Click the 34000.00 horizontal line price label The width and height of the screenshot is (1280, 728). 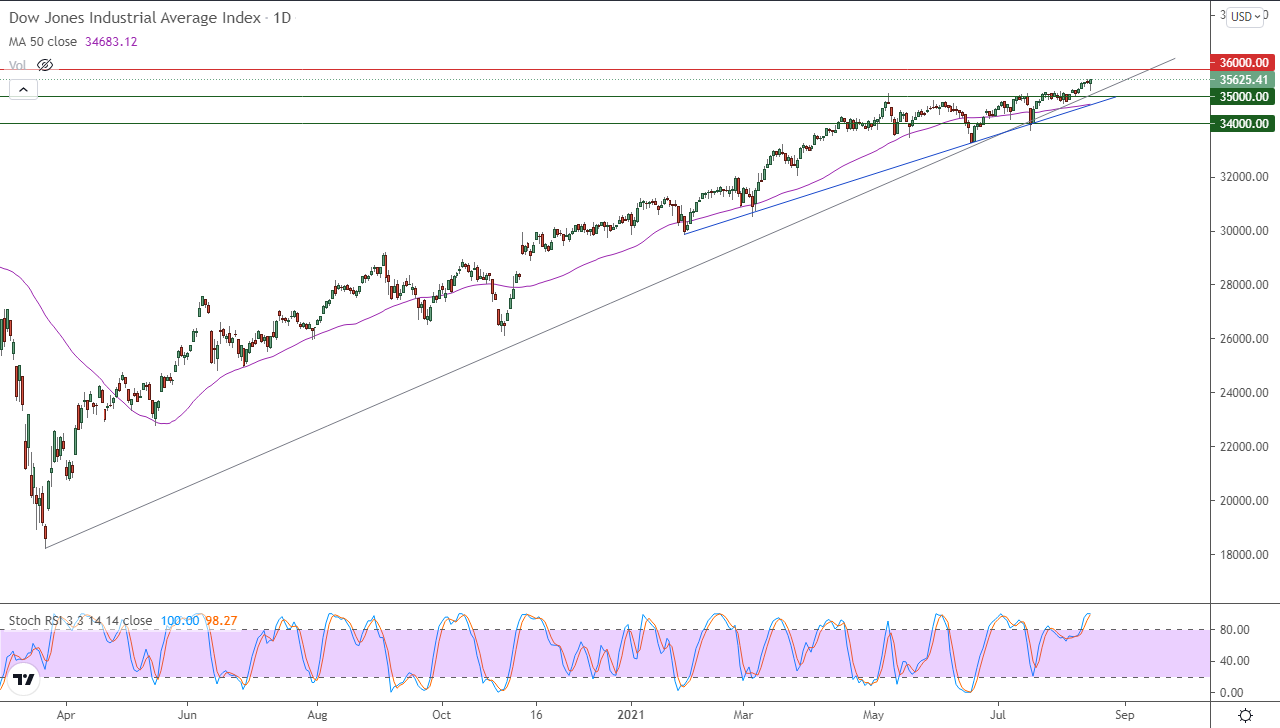(1241, 124)
